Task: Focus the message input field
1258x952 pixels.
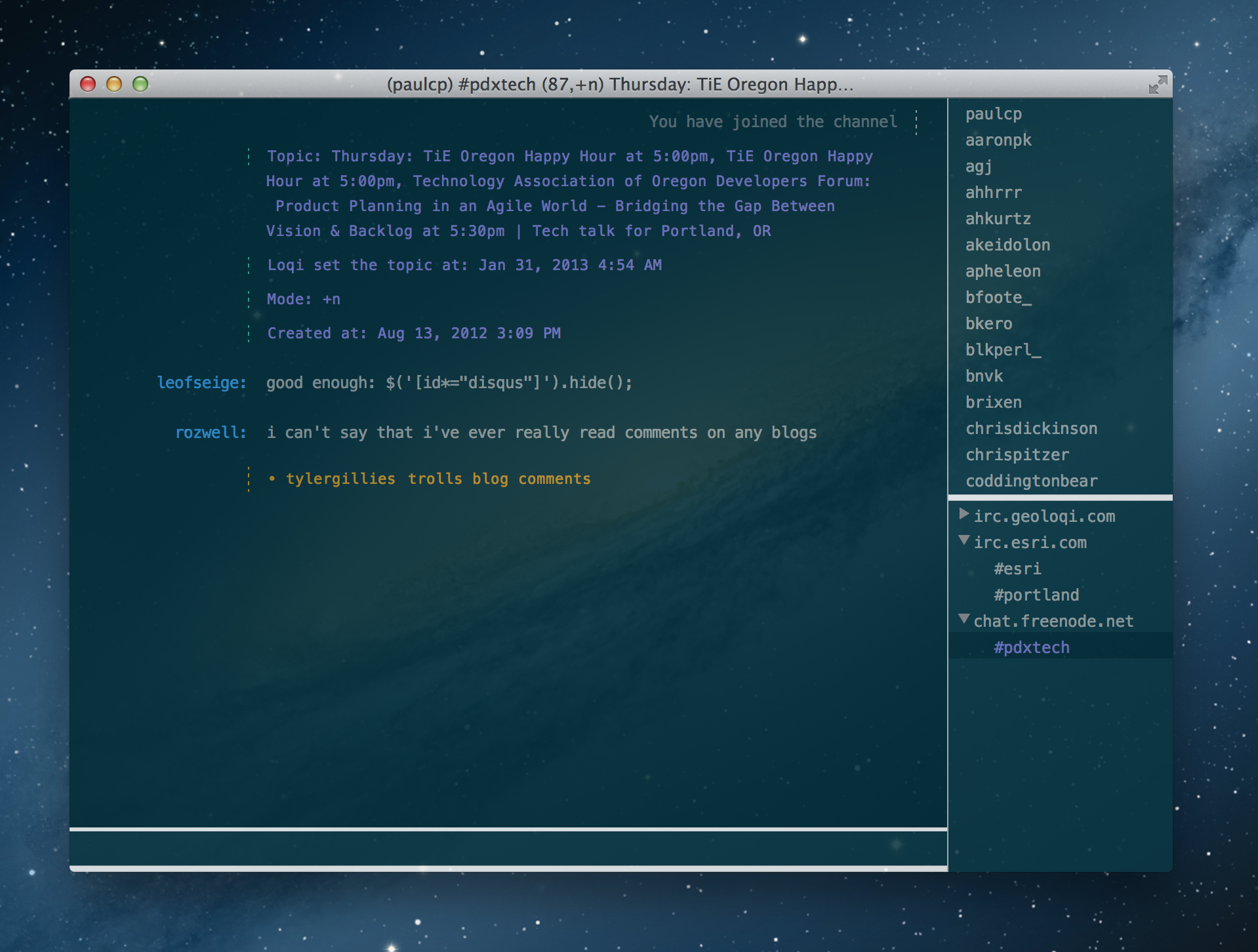Action: point(508,848)
